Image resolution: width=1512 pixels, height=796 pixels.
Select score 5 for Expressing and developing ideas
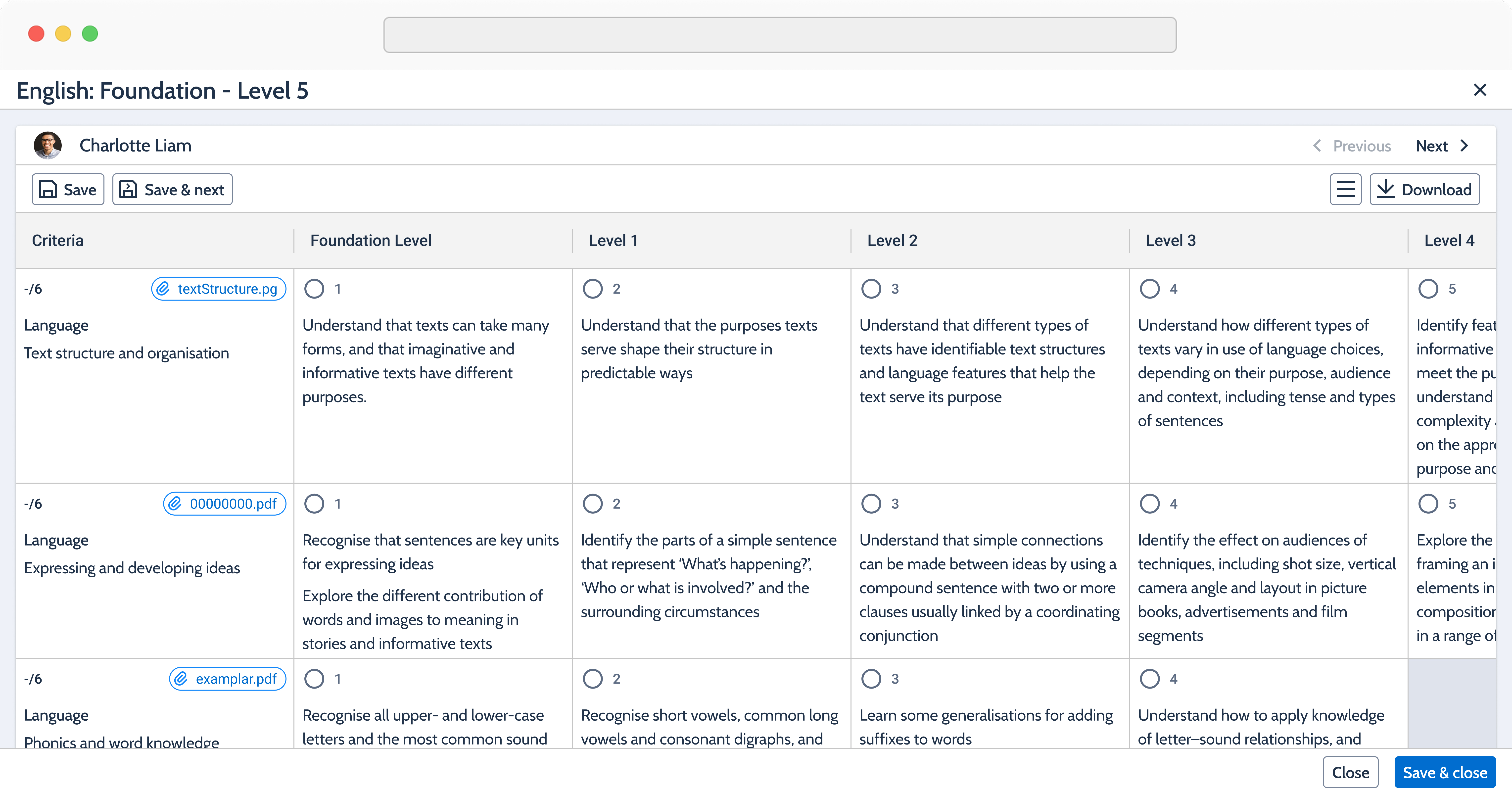tap(1428, 504)
